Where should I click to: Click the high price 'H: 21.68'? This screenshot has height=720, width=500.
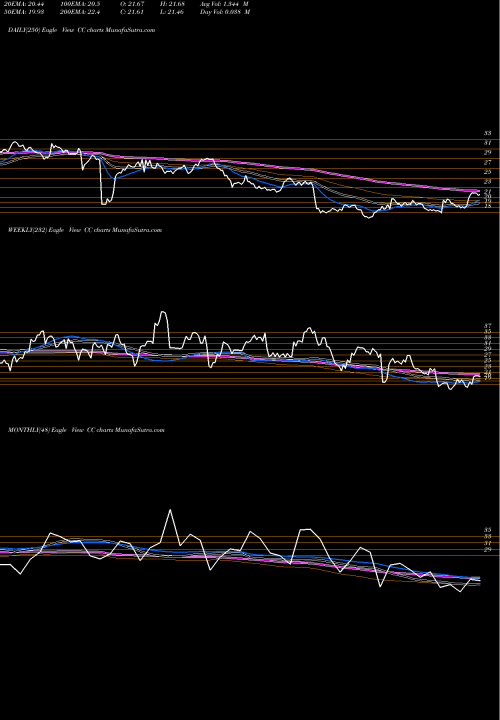[x=172, y=4]
